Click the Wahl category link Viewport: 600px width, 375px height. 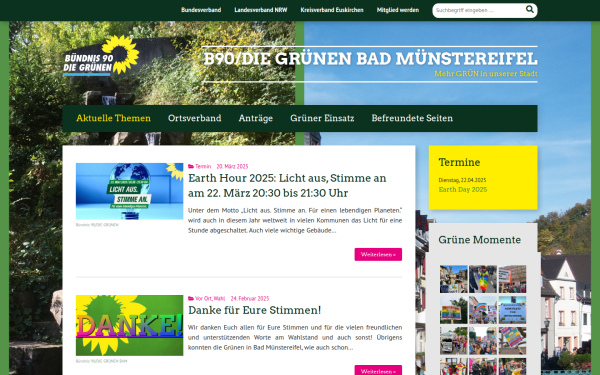(x=219, y=298)
